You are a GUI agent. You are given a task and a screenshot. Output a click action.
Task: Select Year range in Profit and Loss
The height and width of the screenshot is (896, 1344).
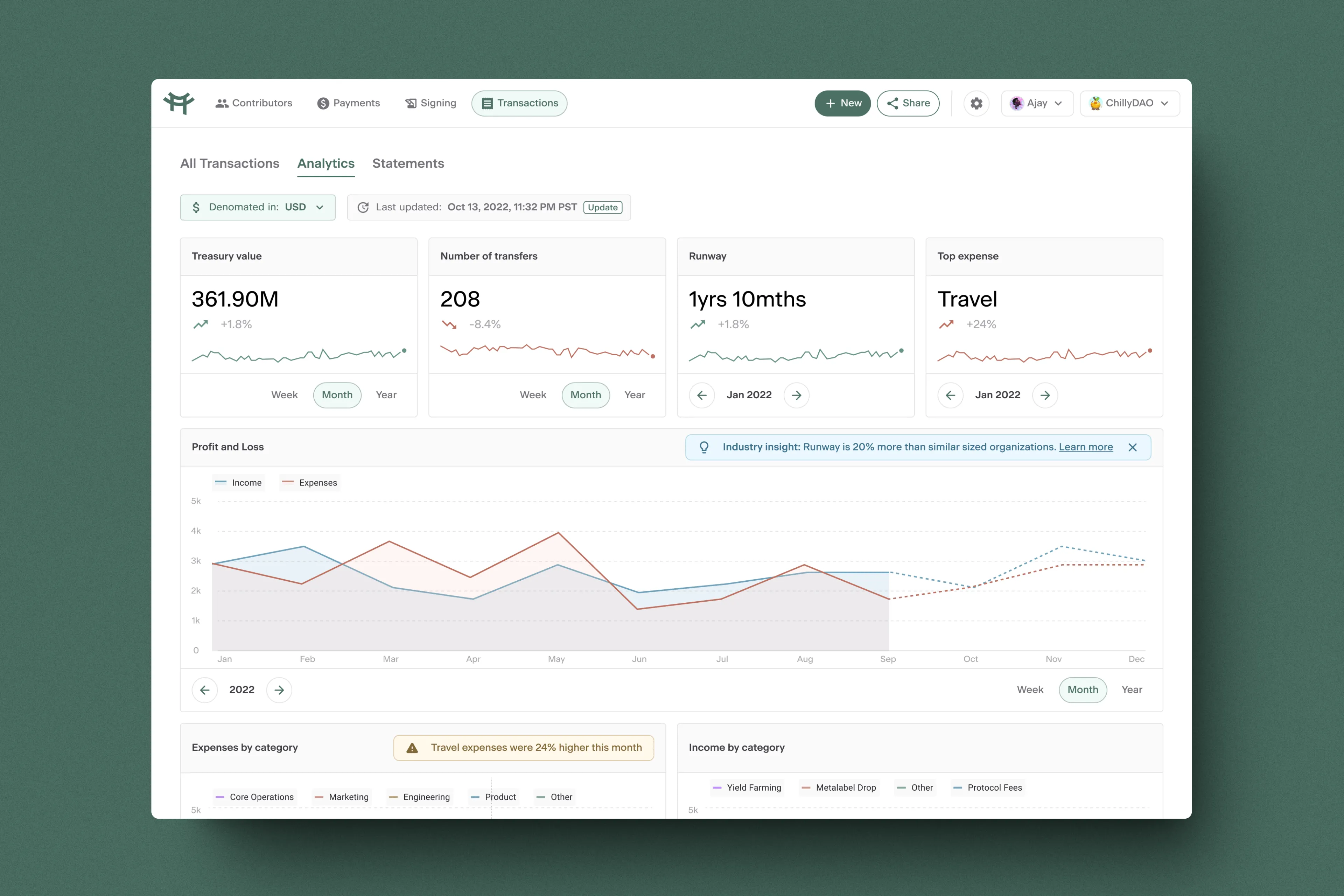click(1132, 690)
